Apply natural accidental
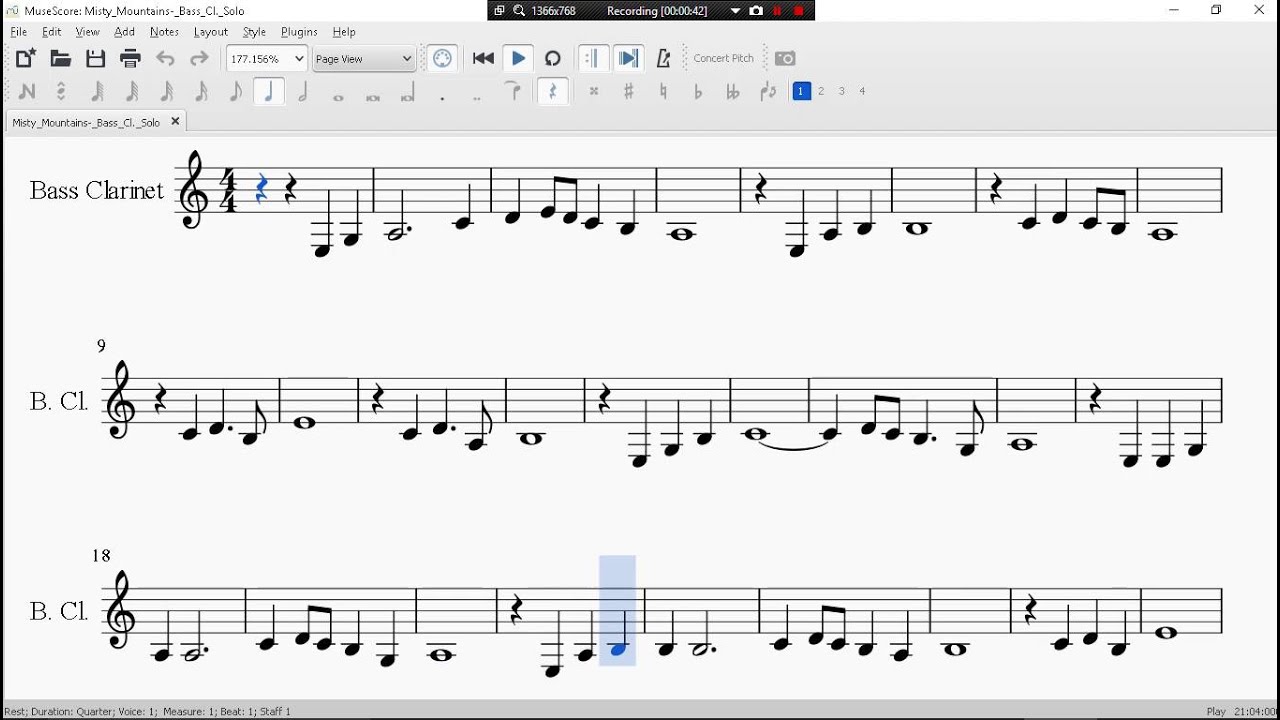Screen dimensions: 1280x720 (x=663, y=91)
